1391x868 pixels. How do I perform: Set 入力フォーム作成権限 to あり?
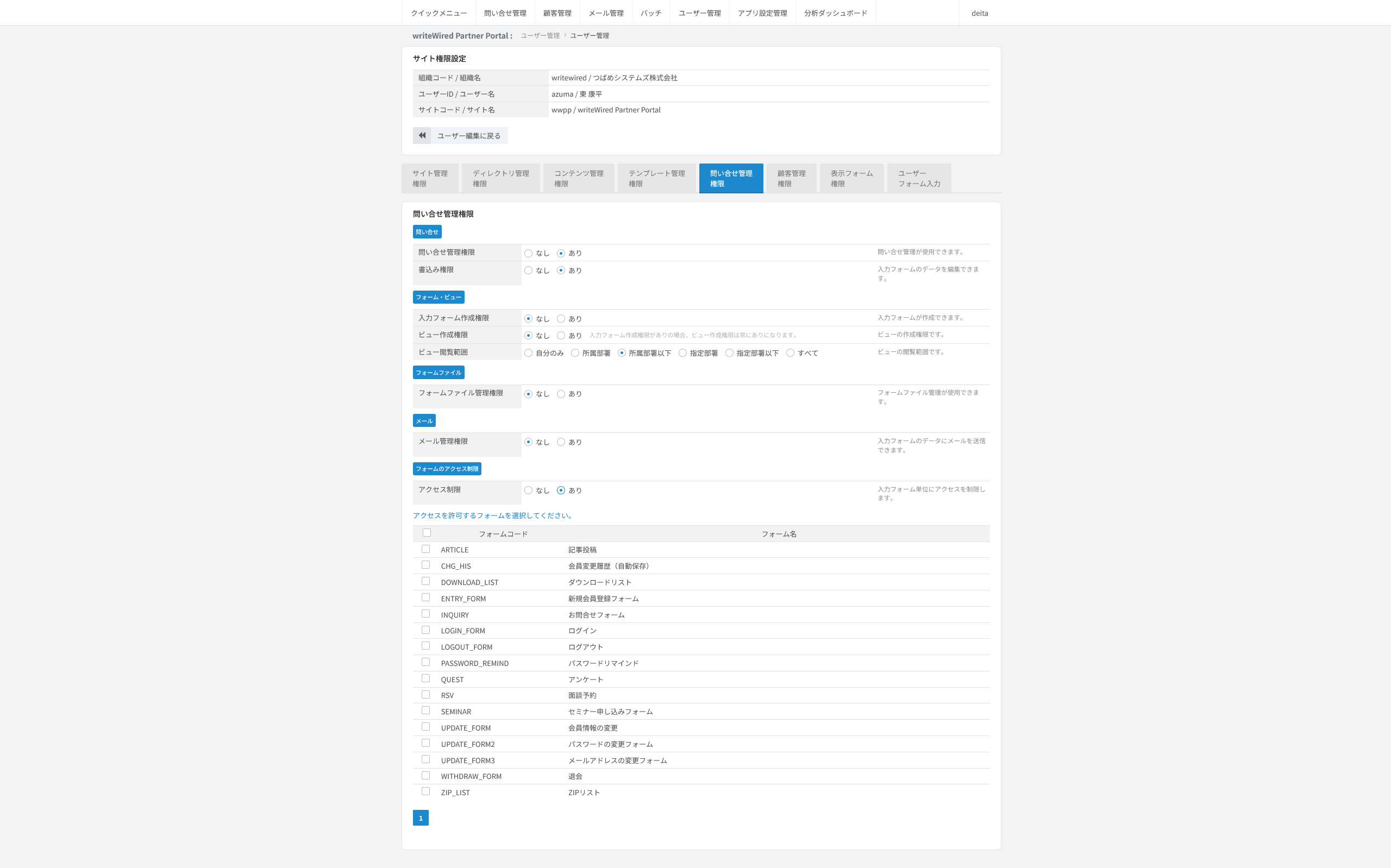coord(561,319)
